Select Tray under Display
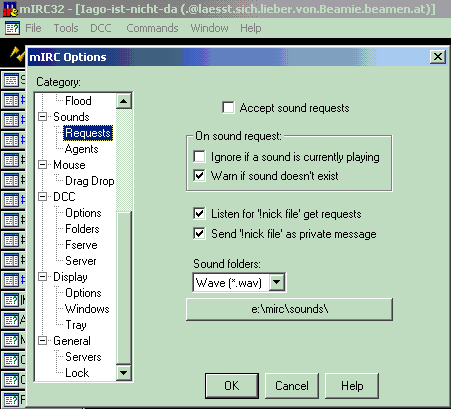 click(76, 325)
